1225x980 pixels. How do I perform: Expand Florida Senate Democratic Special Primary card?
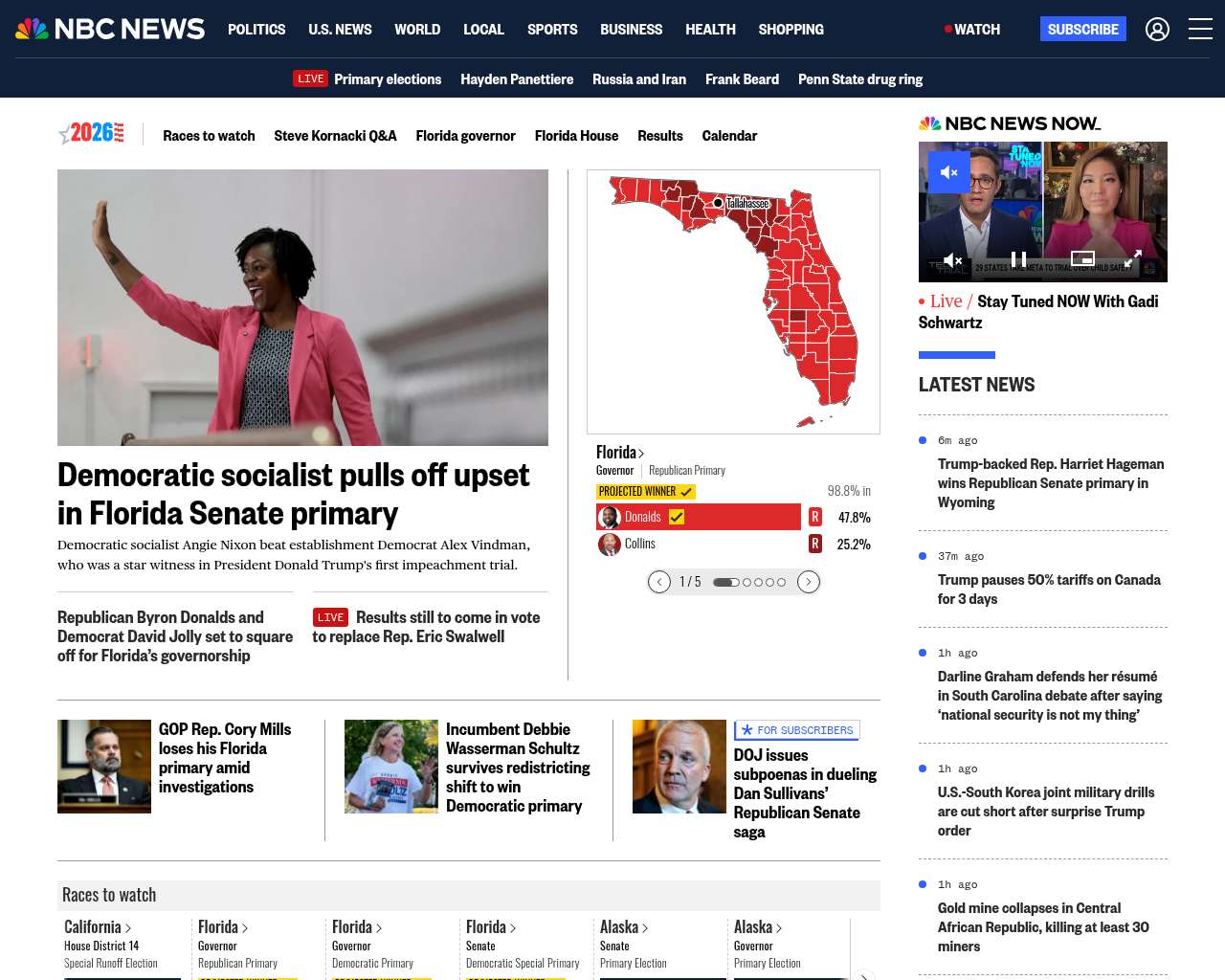[491, 927]
